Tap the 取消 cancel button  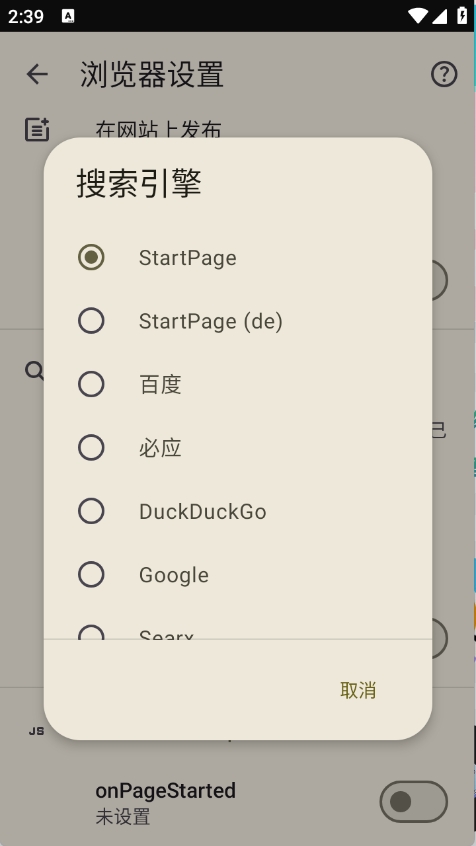[x=358, y=690]
